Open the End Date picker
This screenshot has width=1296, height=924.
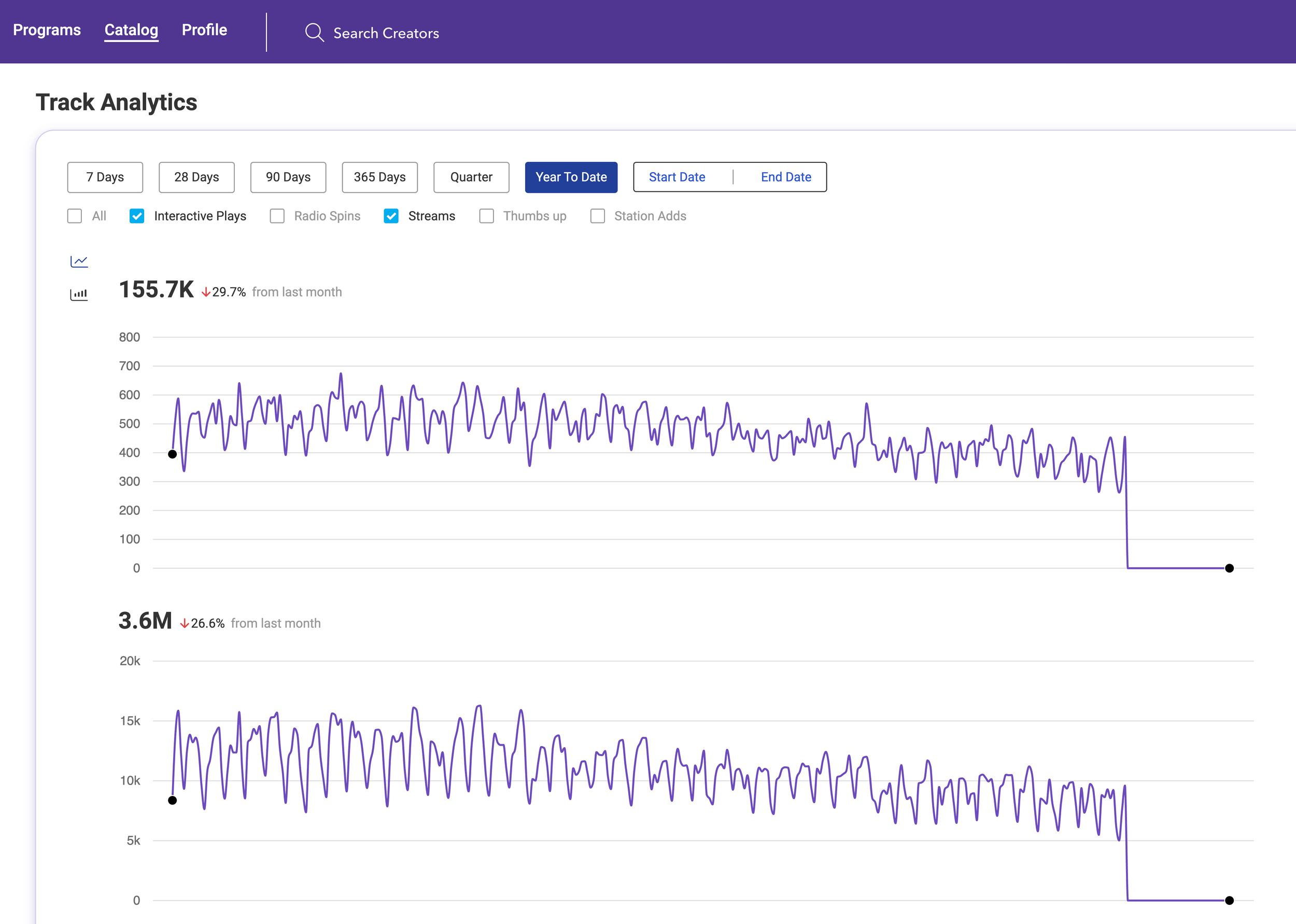click(786, 177)
